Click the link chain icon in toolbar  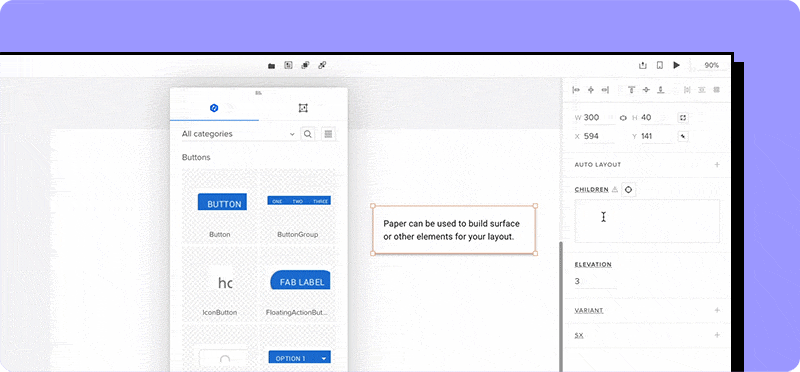tap(322, 65)
